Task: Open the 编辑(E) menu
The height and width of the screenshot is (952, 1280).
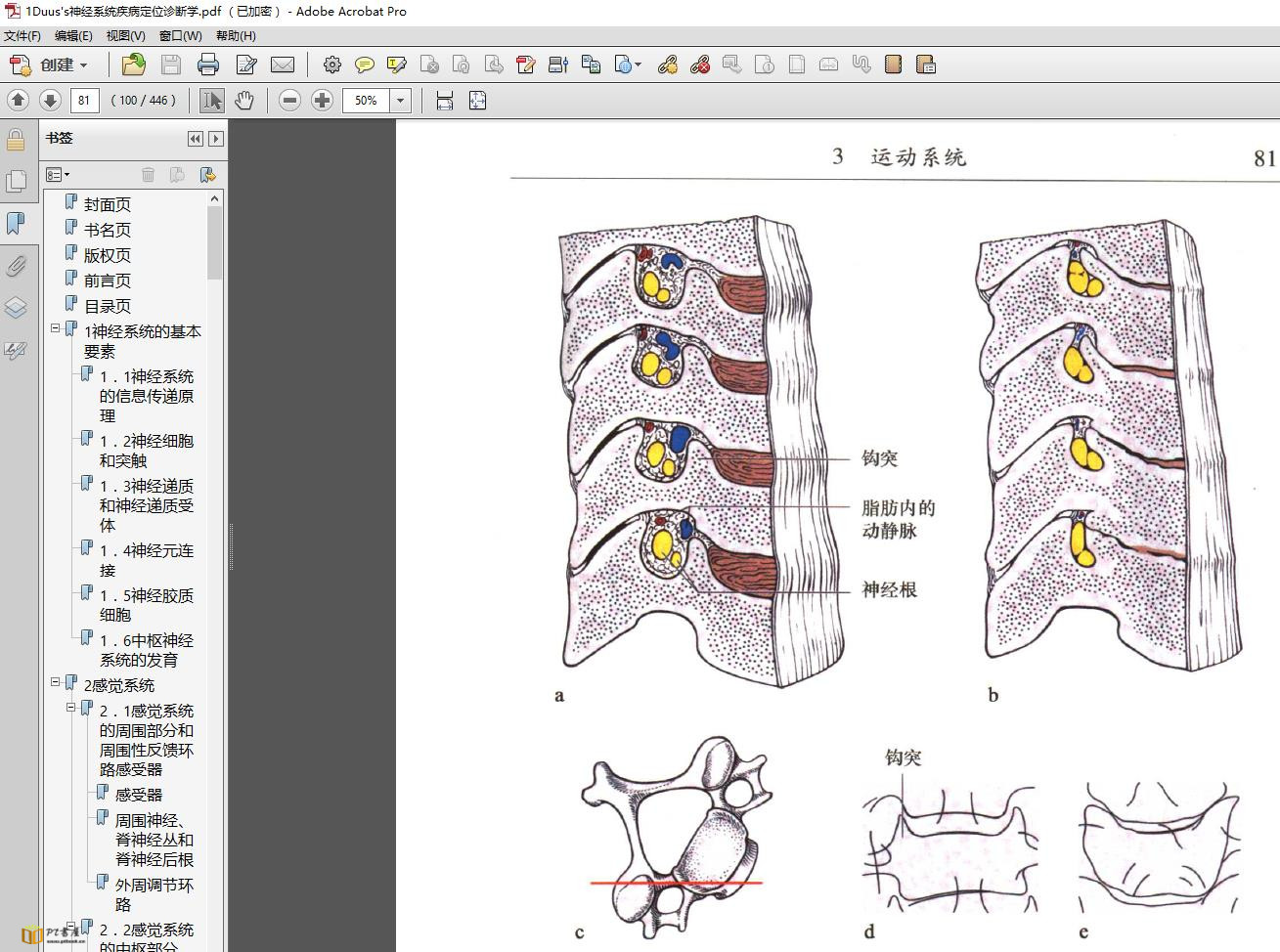Action: coord(73,36)
